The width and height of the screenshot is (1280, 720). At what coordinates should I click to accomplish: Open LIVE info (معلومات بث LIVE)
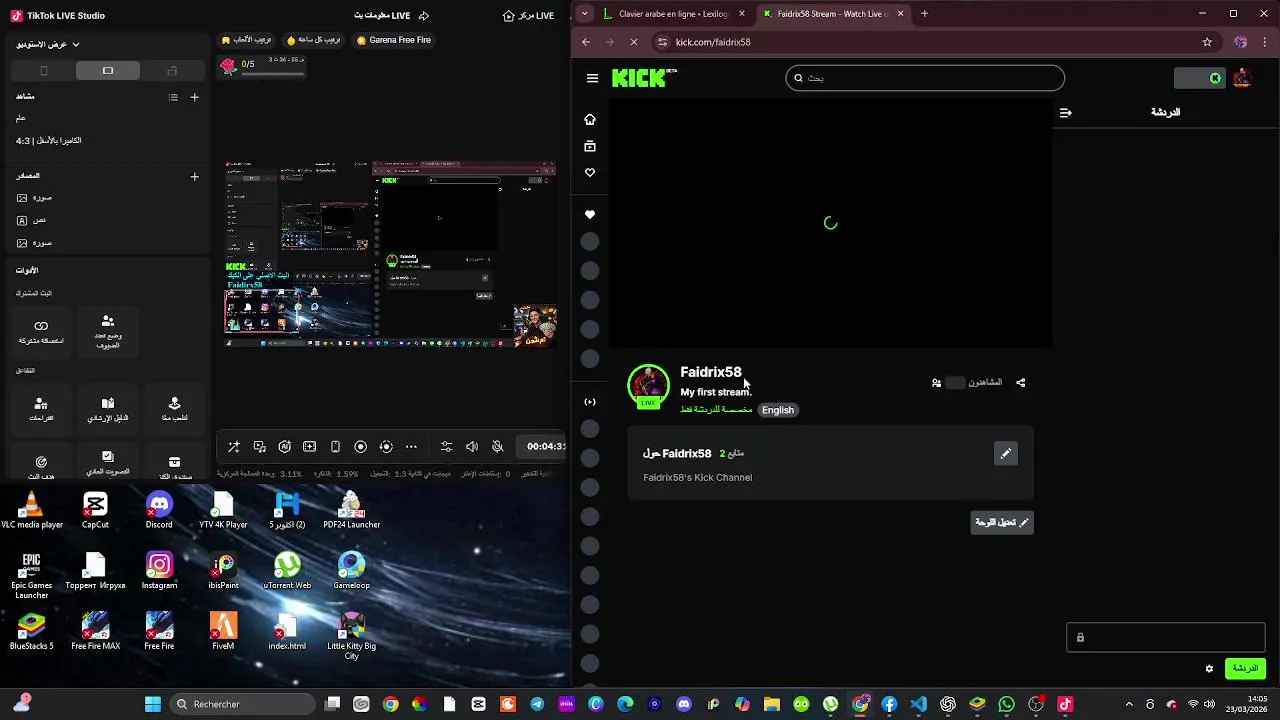point(382,15)
